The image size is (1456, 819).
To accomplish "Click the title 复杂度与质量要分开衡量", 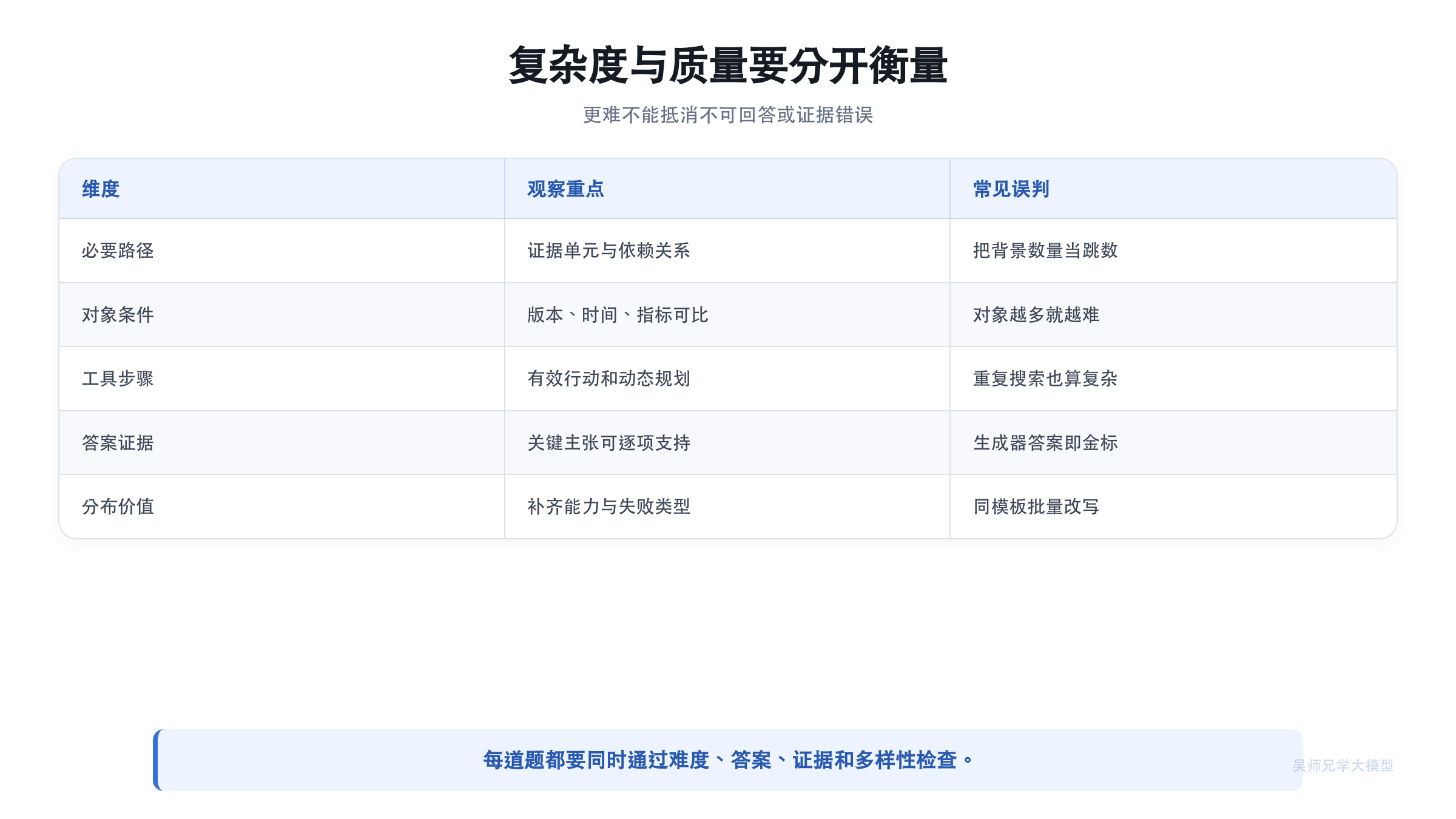I will pyautogui.click(x=728, y=66).
